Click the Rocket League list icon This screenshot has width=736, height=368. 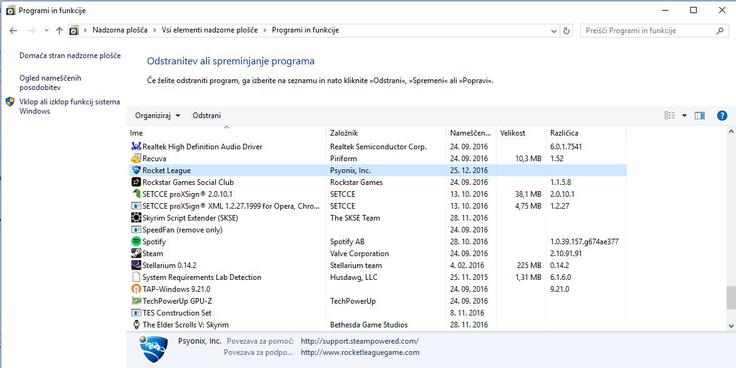(136, 170)
